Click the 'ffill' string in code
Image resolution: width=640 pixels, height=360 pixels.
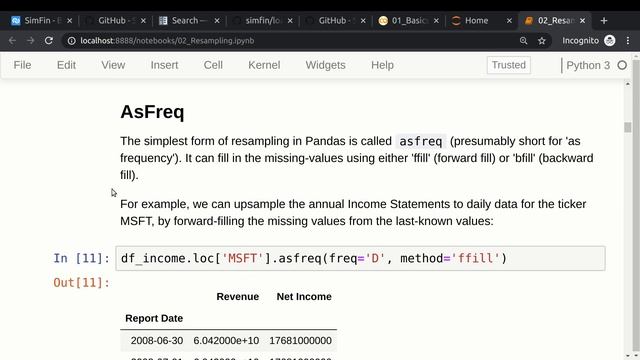coord(476,258)
